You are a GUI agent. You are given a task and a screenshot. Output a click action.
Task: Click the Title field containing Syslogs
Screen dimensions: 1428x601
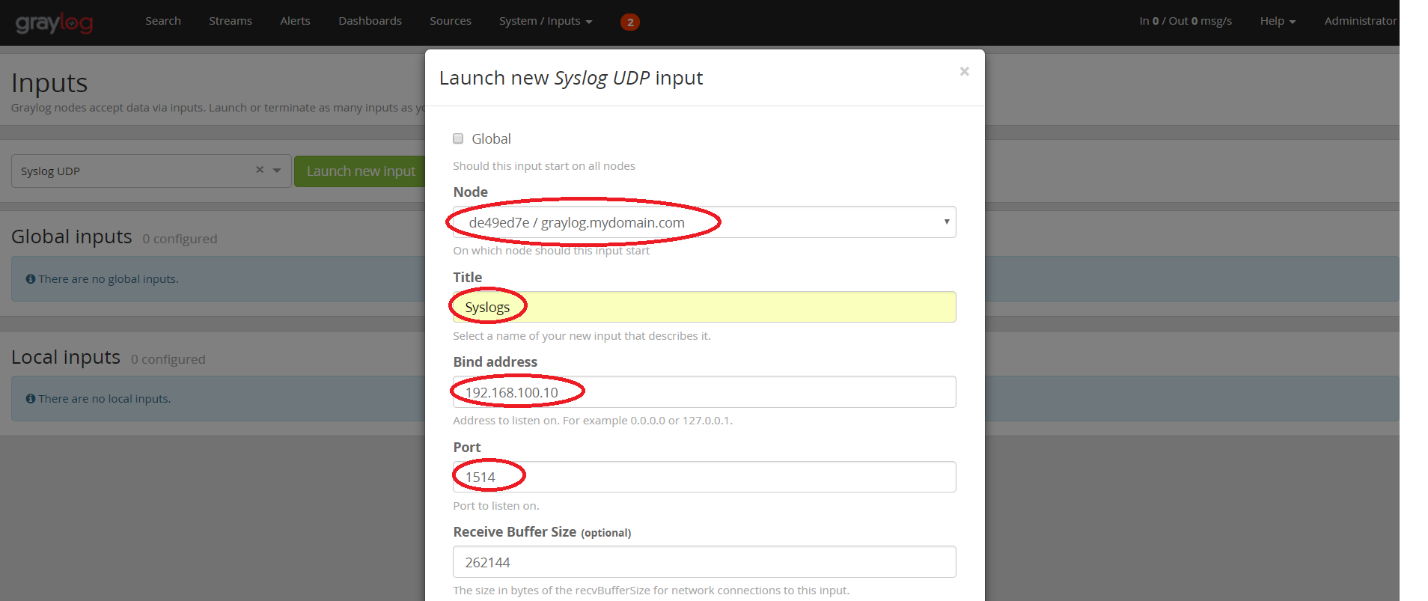[704, 307]
